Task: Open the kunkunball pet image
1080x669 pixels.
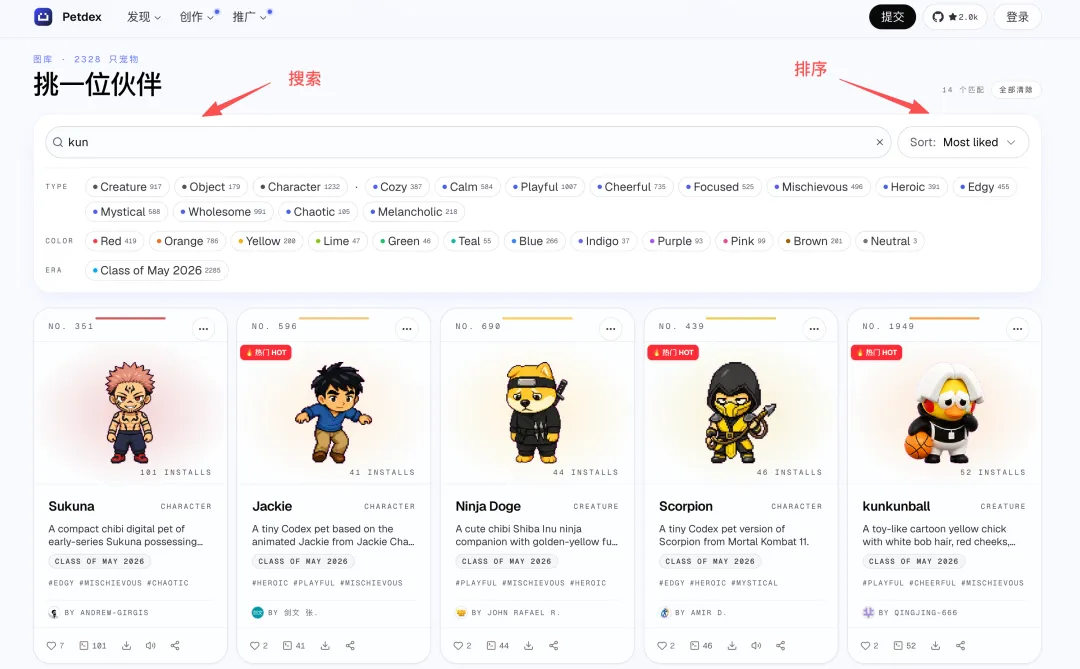Action: pyautogui.click(x=944, y=412)
